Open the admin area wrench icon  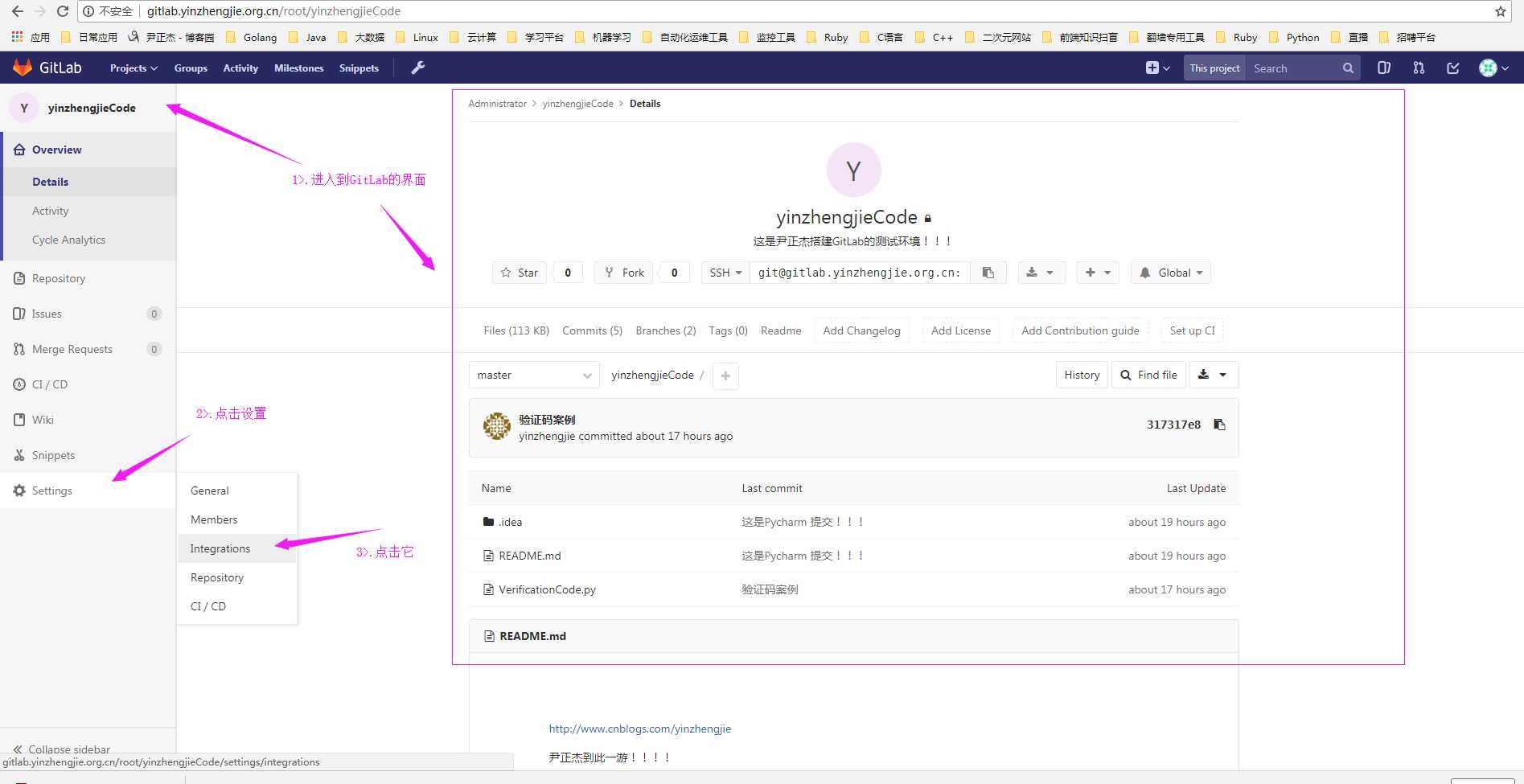pyautogui.click(x=417, y=68)
